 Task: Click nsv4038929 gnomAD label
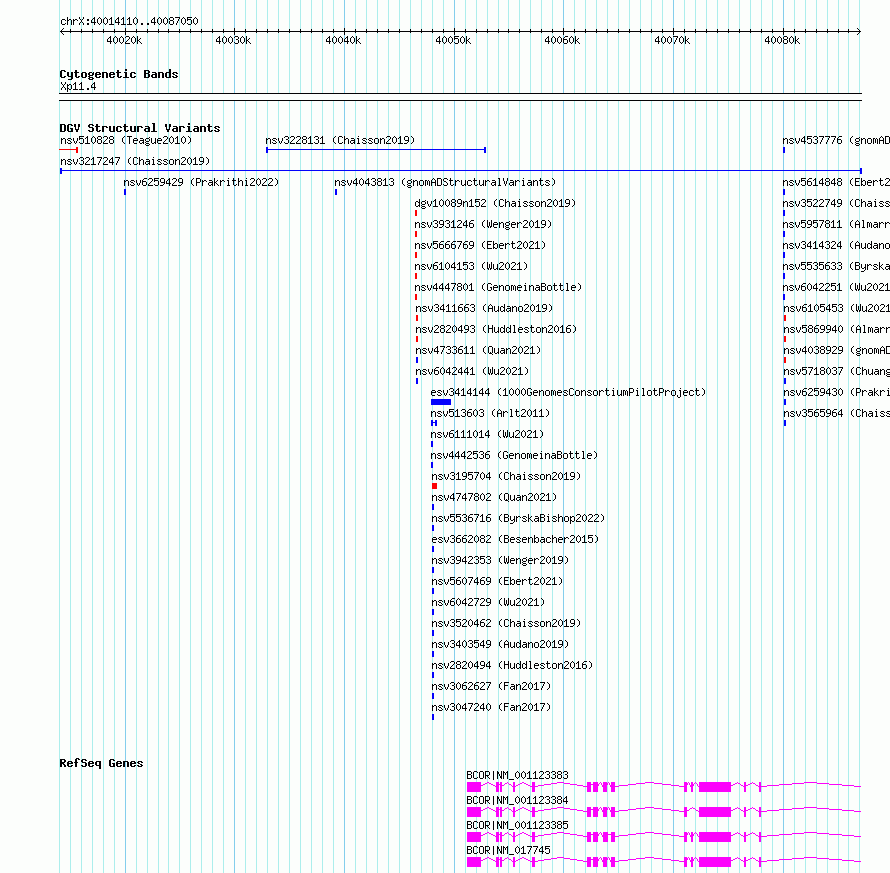pyautogui.click(x=837, y=350)
